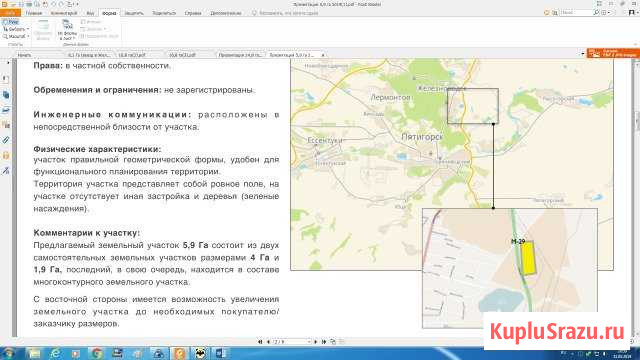Viewport: 640px width, 360px height.
Task: Open the Из формы в лист dropdown
Action: 67,30
